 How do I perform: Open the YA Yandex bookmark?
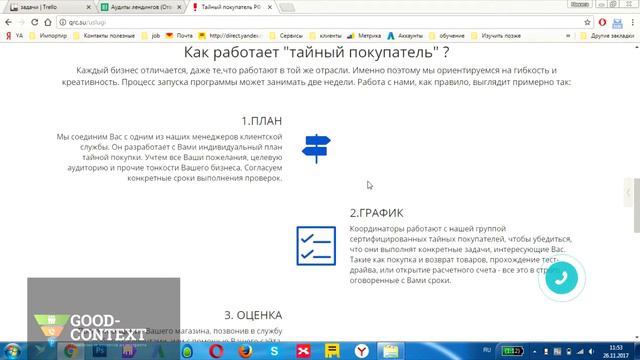coord(14,36)
